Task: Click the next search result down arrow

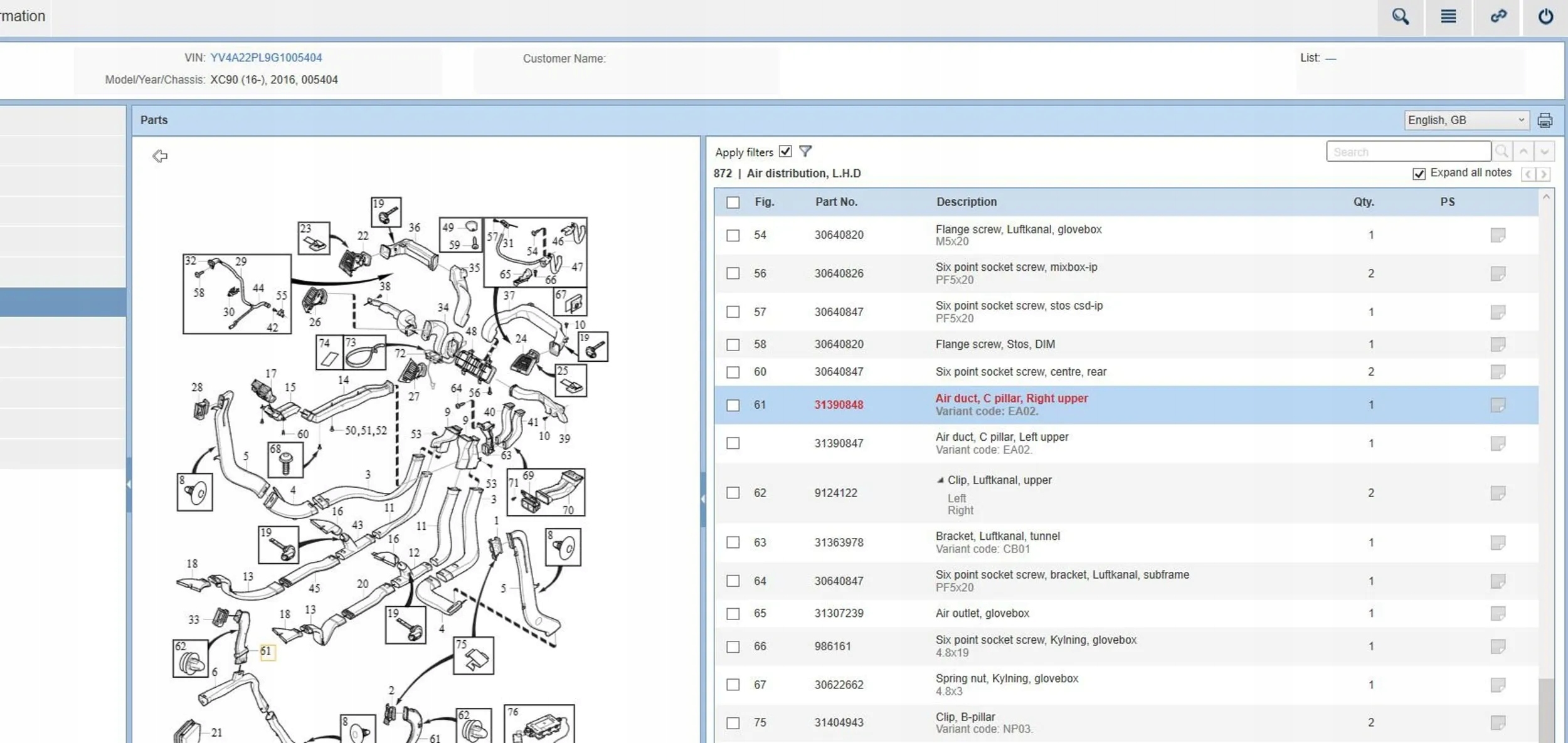Action: [x=1544, y=152]
